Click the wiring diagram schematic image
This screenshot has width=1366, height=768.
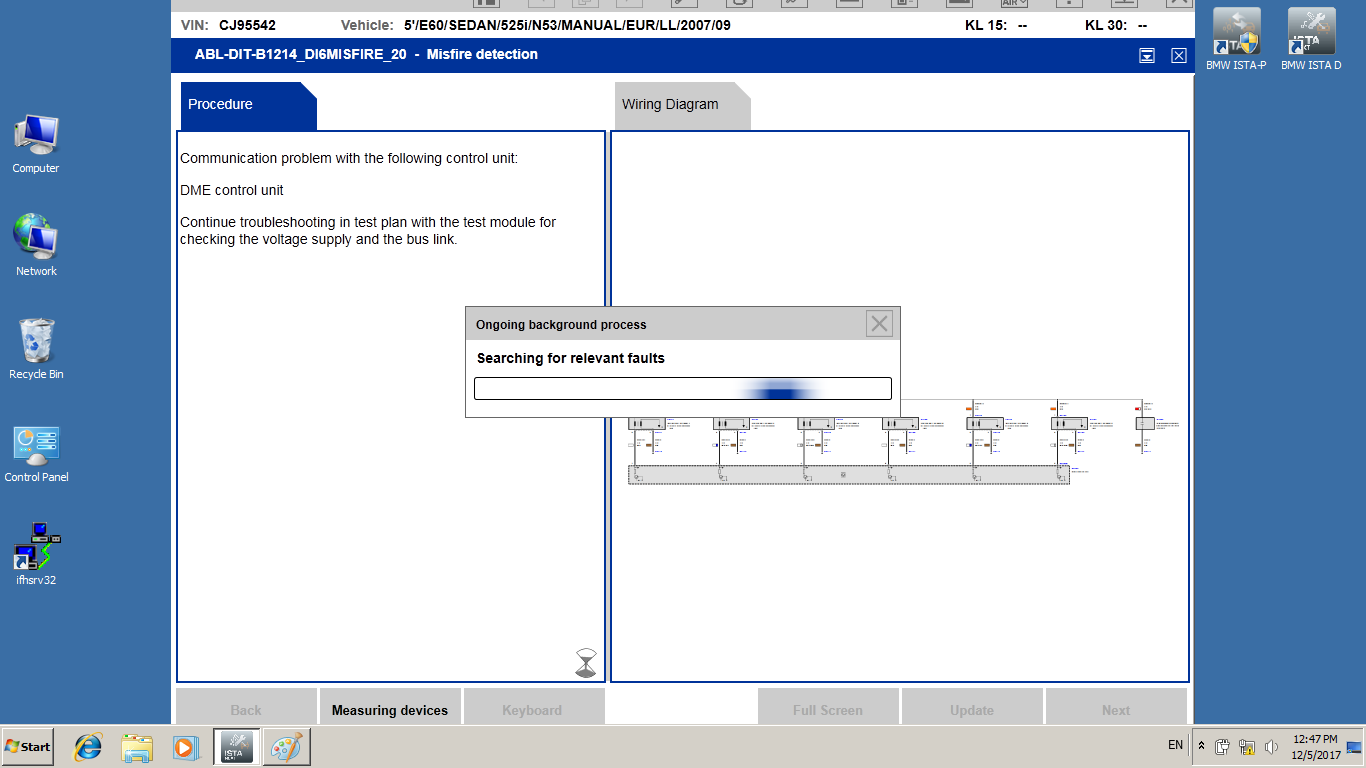(900, 445)
